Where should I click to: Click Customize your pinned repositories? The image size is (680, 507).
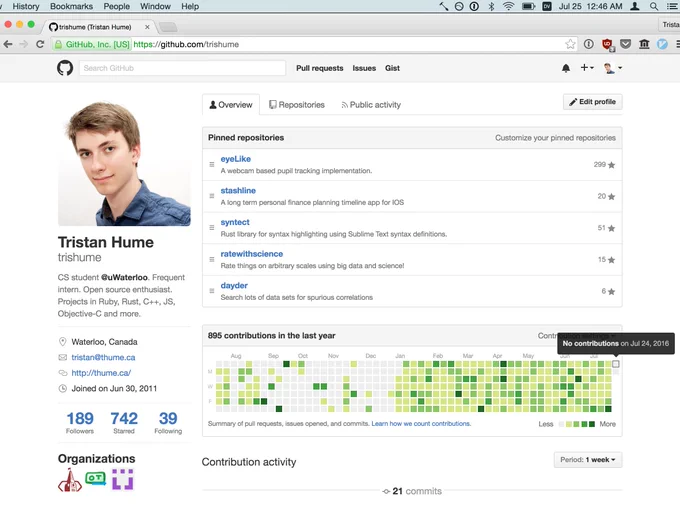click(555, 137)
